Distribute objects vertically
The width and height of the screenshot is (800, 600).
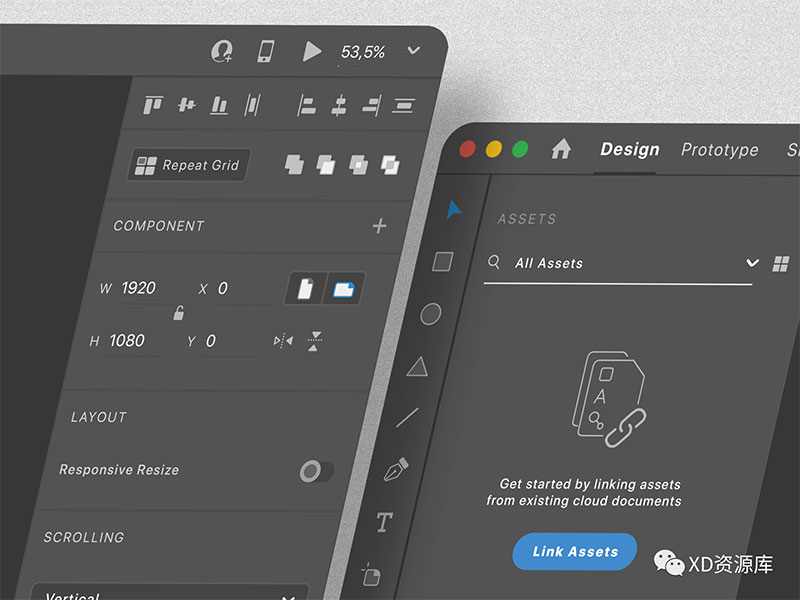pos(404,106)
